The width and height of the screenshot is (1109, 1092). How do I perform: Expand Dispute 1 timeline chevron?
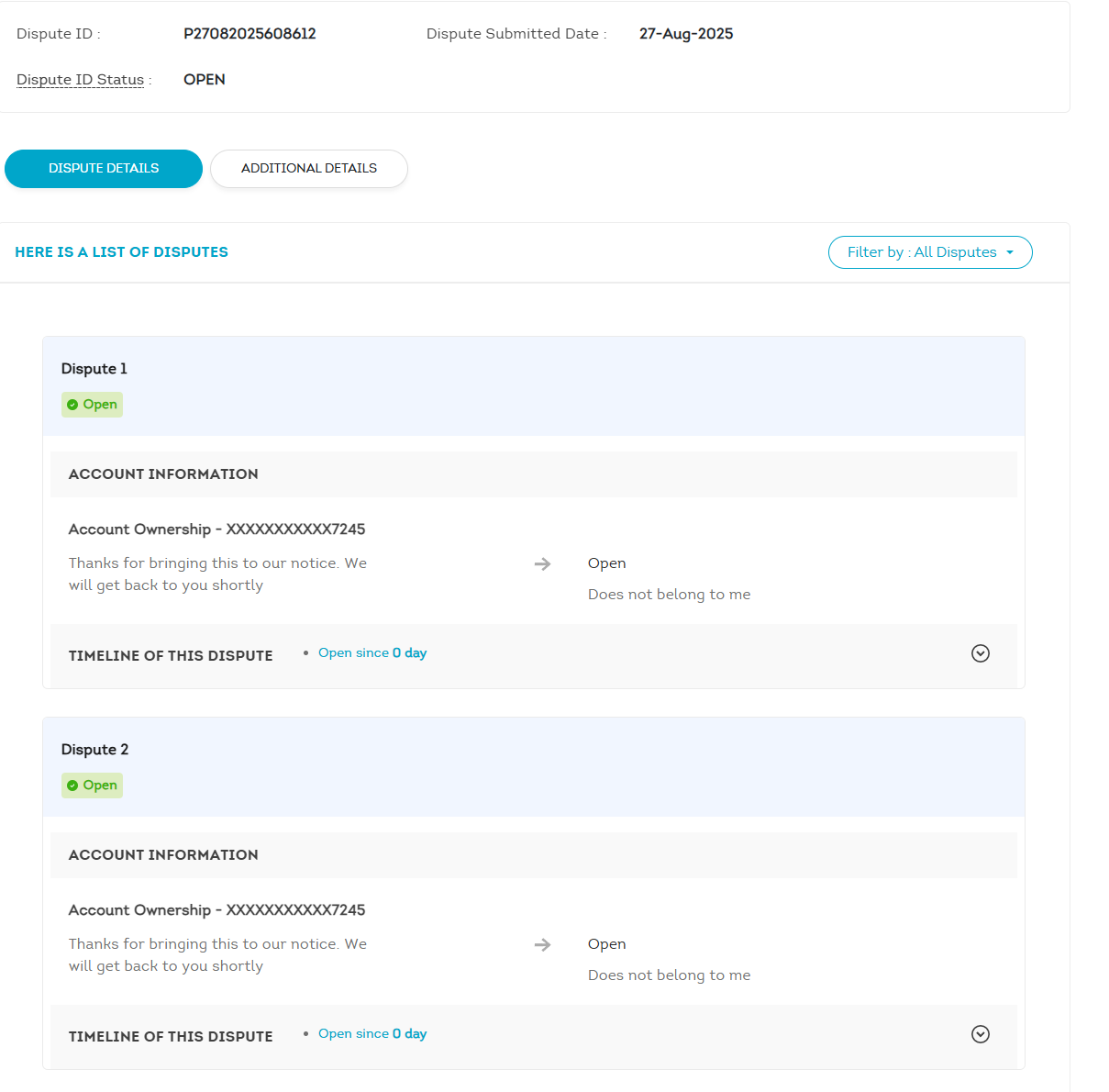[980, 653]
